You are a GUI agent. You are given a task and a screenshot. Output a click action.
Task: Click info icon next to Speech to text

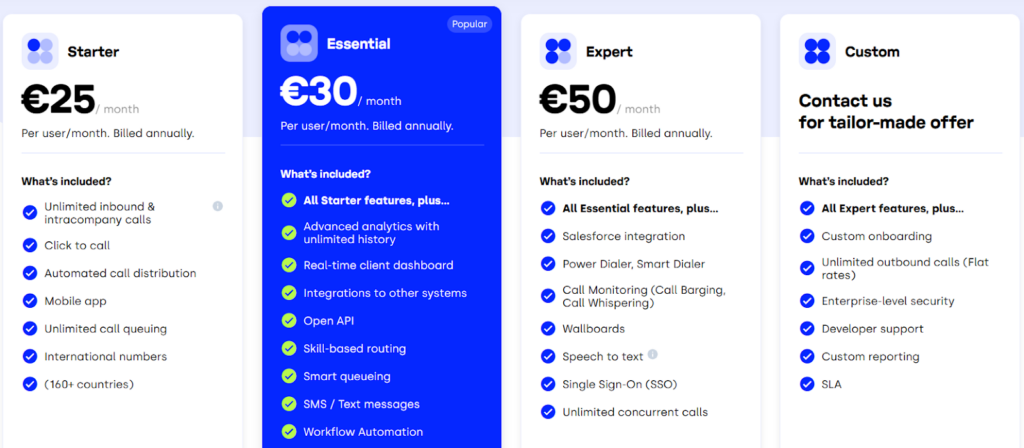tap(653, 355)
